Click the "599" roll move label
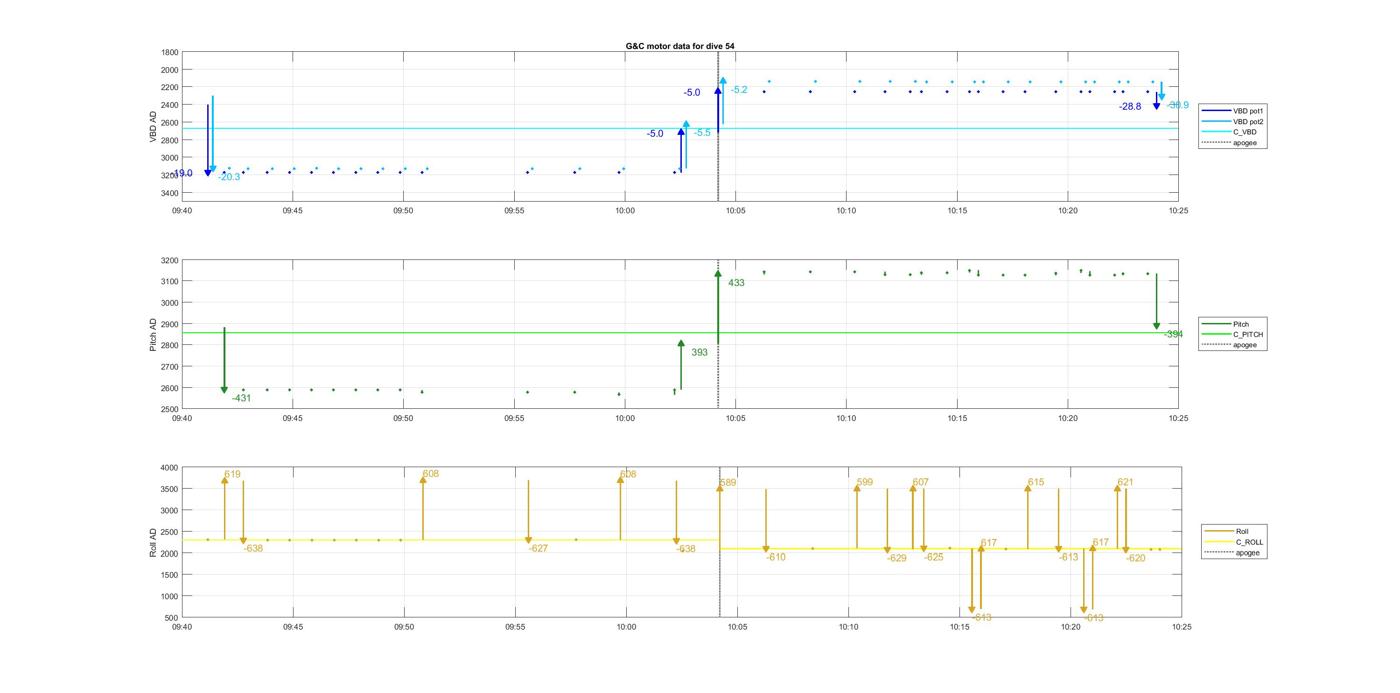The width and height of the screenshot is (1400, 693). click(865, 483)
